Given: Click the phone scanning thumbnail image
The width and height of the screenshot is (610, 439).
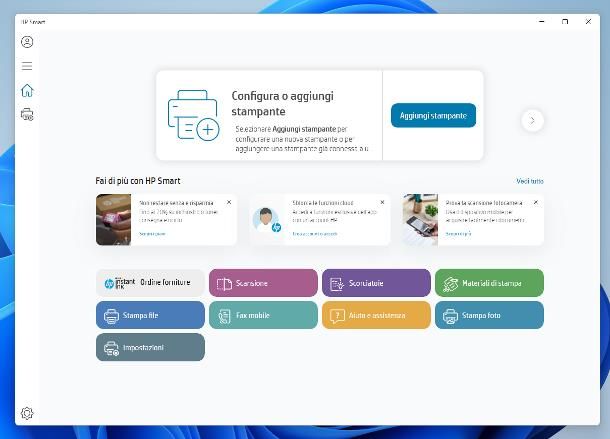Looking at the screenshot, I should click(x=420, y=220).
